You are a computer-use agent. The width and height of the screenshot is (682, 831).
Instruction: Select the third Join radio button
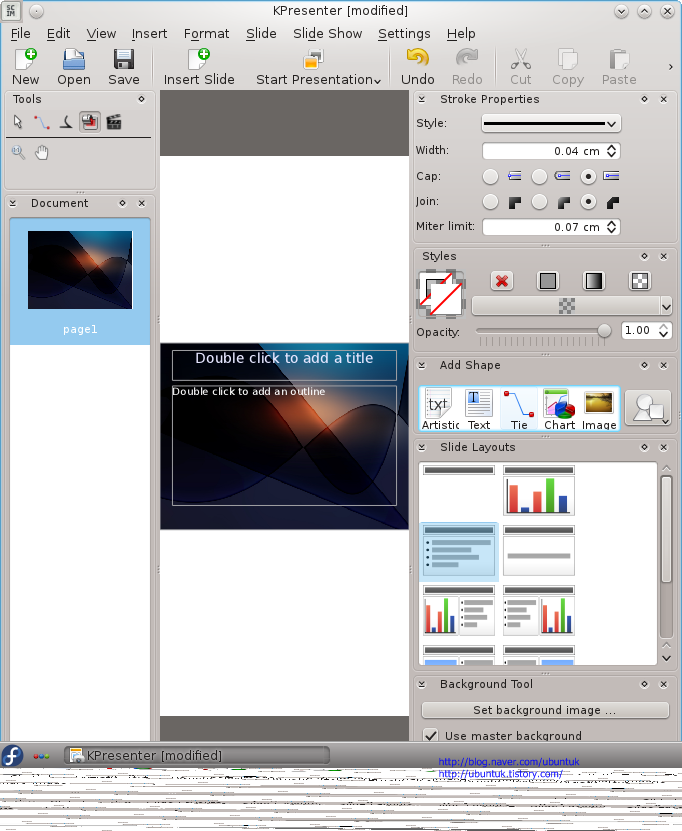(x=588, y=202)
